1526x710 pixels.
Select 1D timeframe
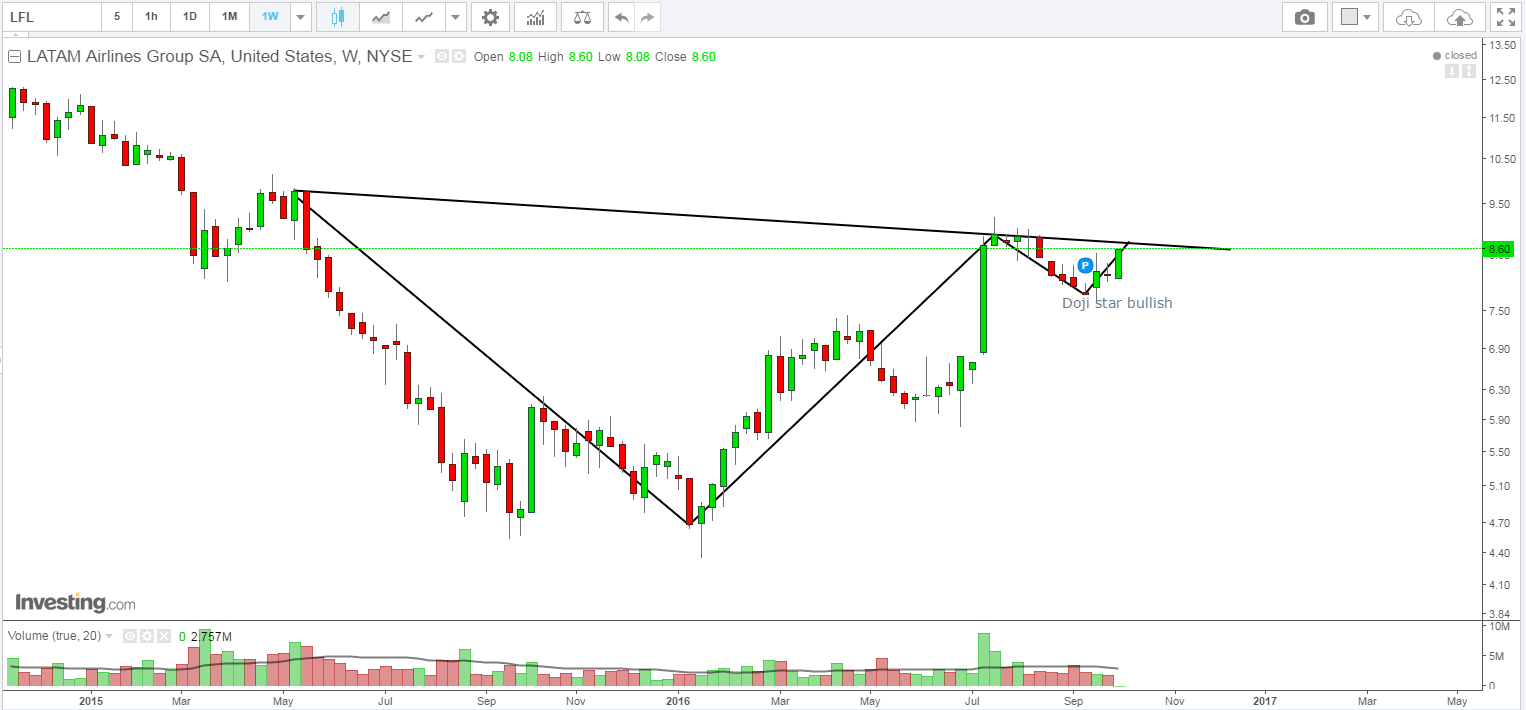click(x=189, y=17)
